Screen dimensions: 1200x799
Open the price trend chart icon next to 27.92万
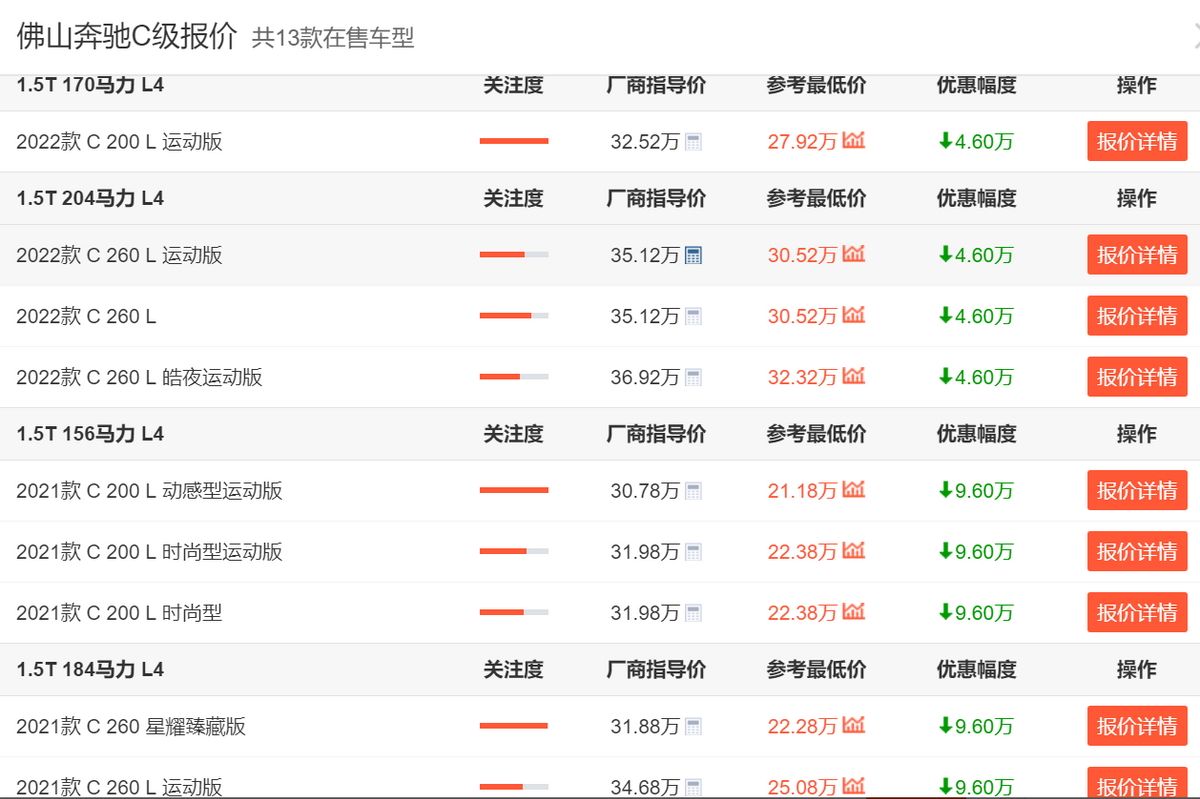coord(852,141)
